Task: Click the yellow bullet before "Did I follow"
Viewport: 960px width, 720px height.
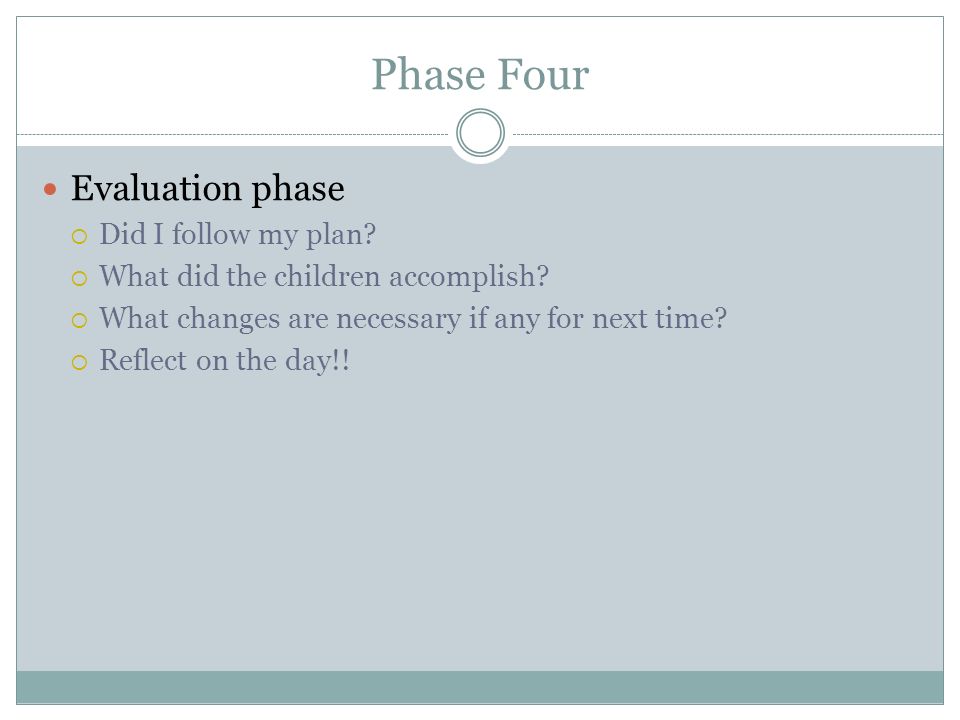Action: (80, 236)
